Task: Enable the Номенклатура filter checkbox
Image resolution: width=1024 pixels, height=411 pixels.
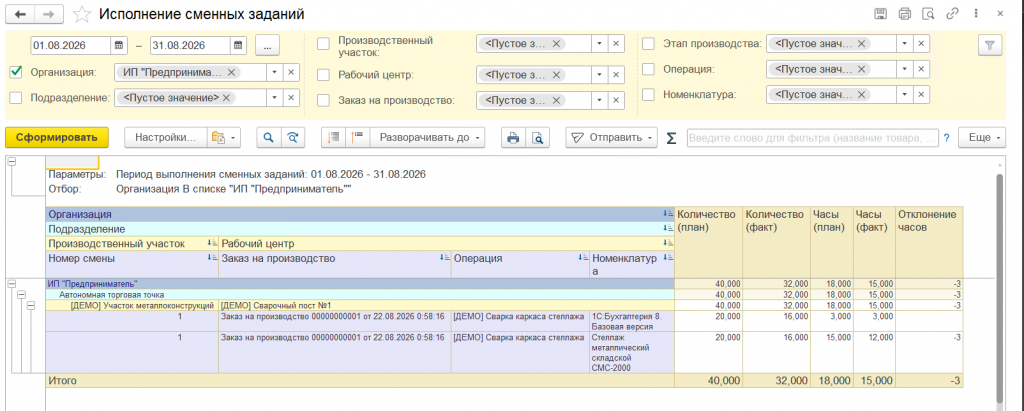Action: click(x=648, y=94)
